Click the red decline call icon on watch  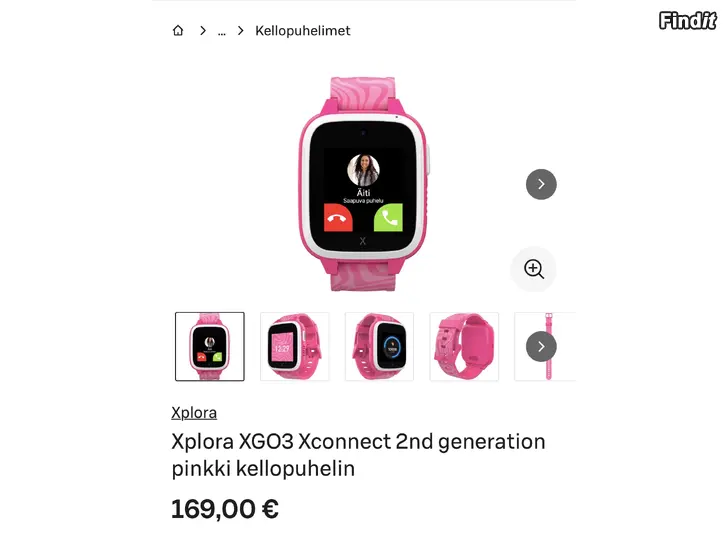point(338,217)
